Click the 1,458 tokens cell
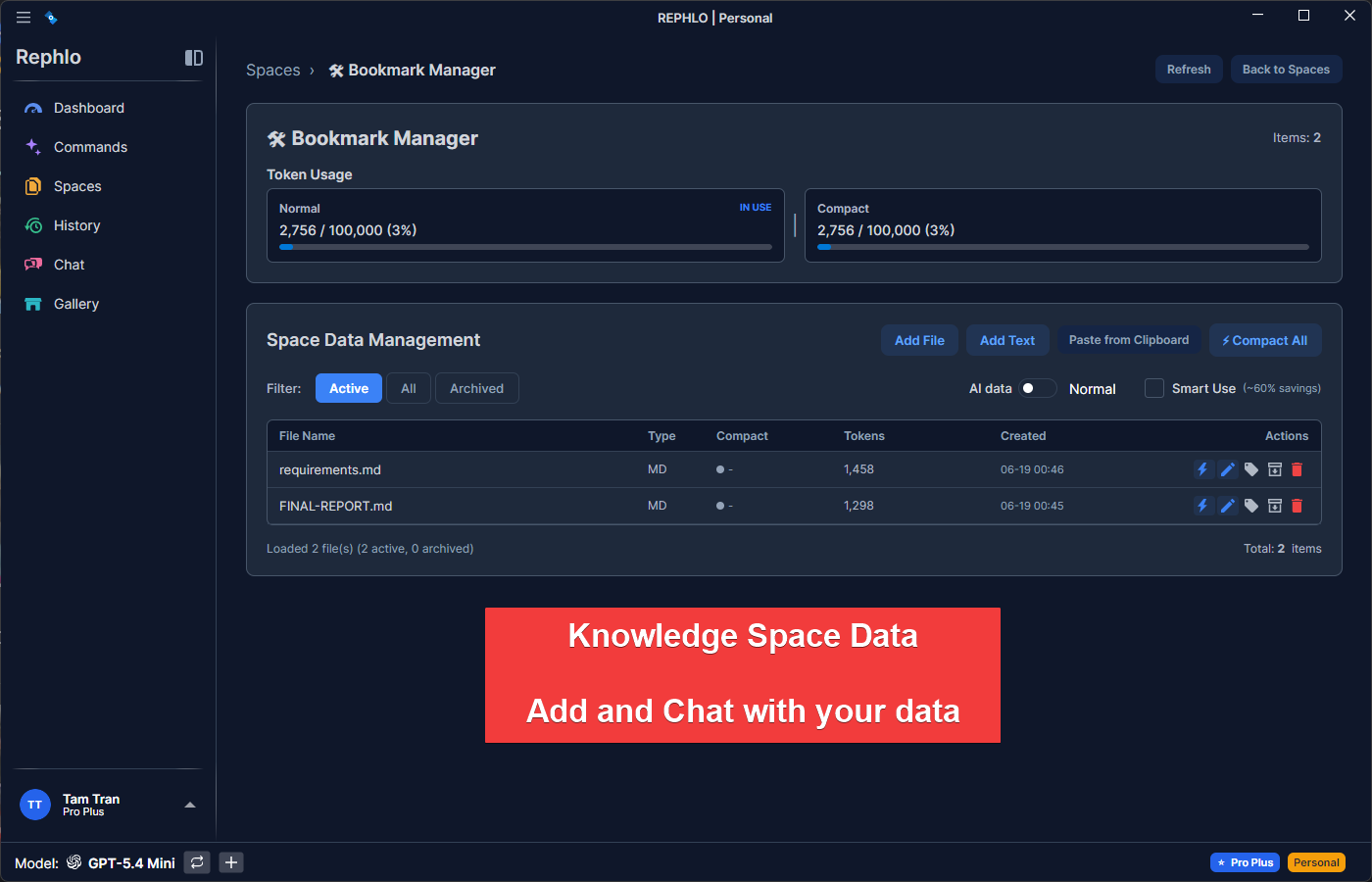The width and height of the screenshot is (1372, 882). pos(858,469)
